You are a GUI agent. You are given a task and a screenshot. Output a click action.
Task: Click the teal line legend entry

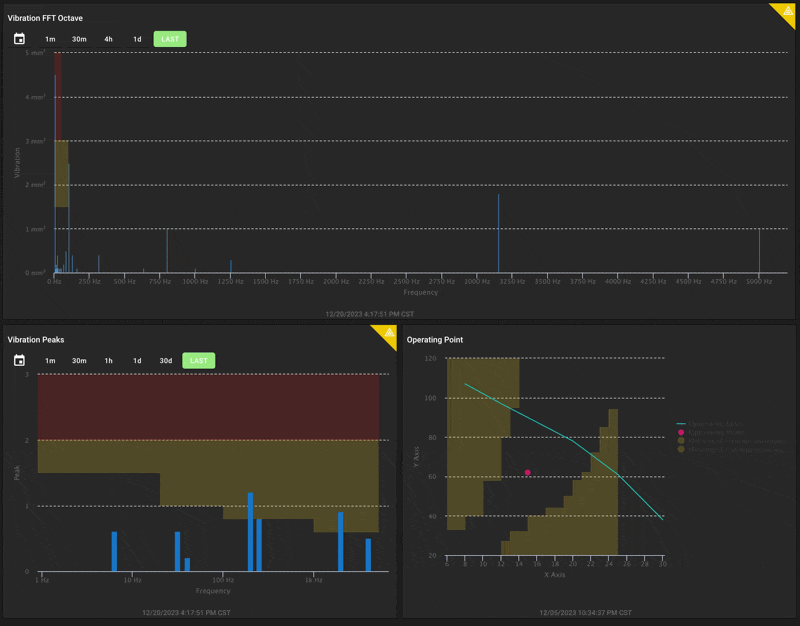[710, 423]
